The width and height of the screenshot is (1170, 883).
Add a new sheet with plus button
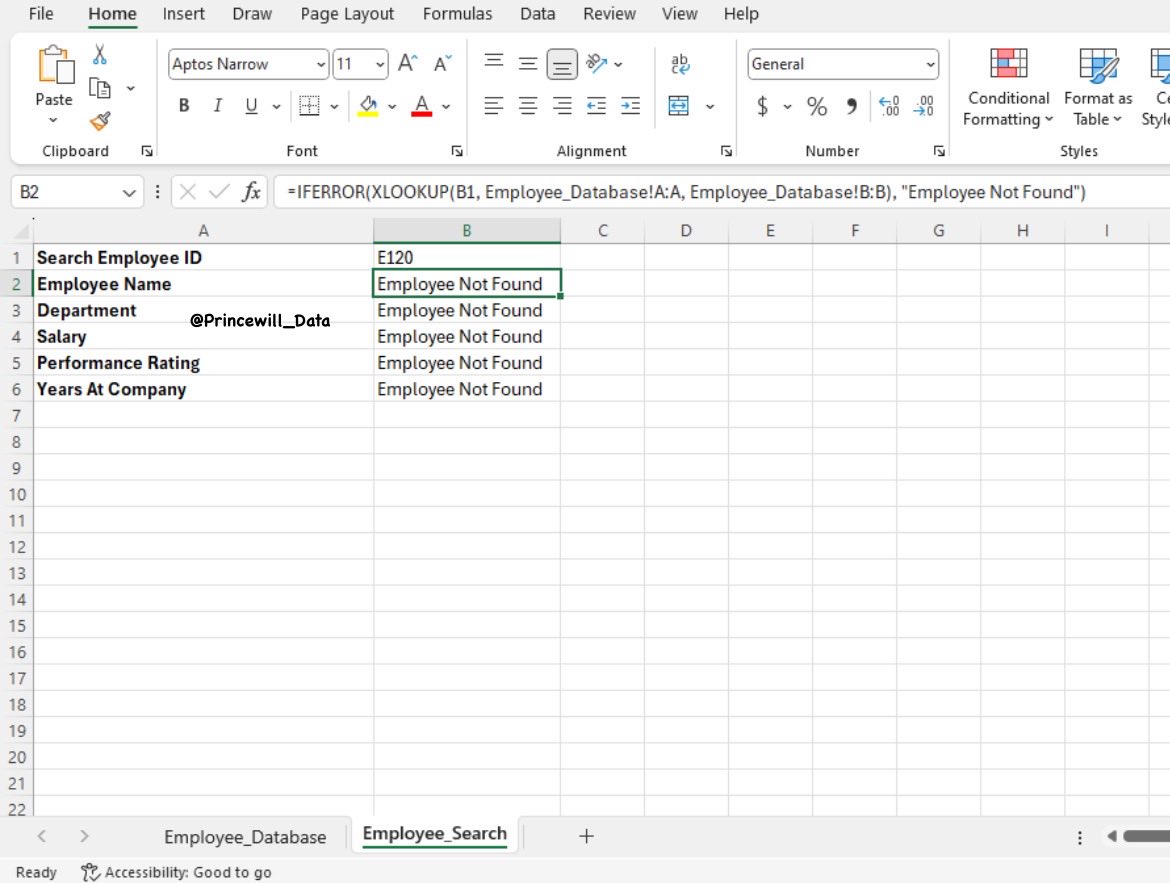pyautogui.click(x=586, y=836)
